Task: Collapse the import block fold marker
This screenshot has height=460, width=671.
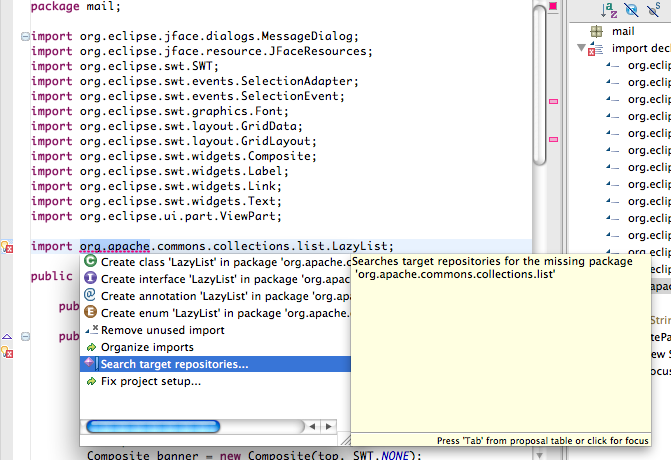Action: pos(25,36)
